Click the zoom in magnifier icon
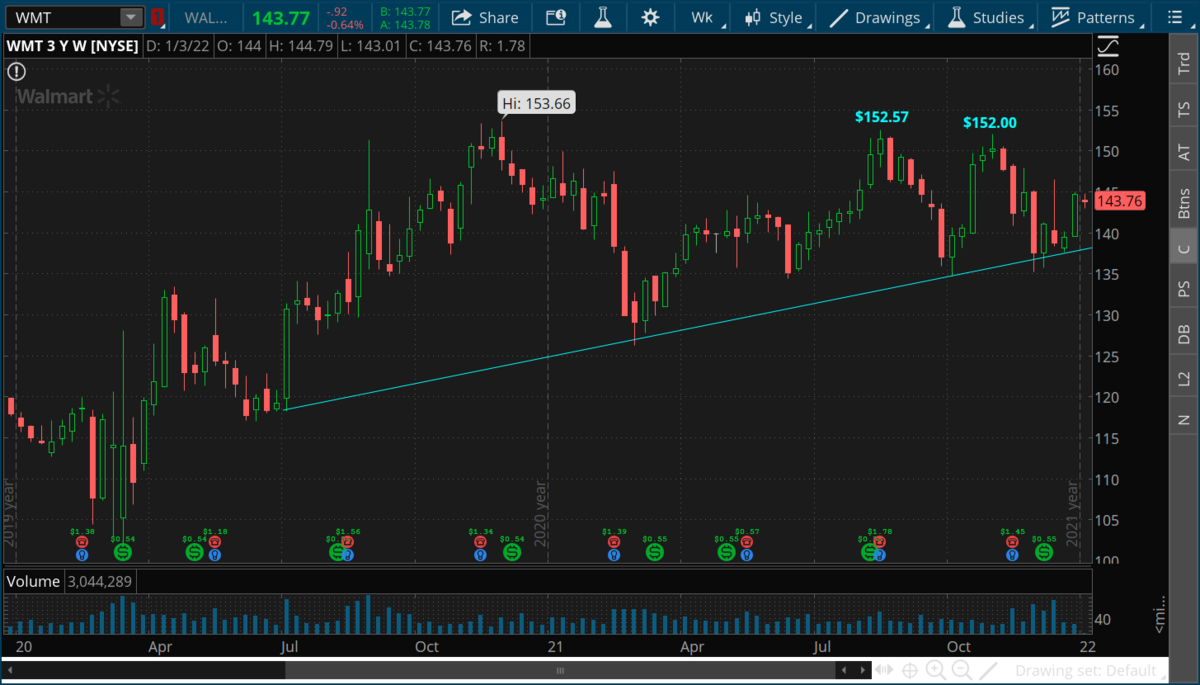Viewport: 1200px width, 685px height. coord(934,670)
